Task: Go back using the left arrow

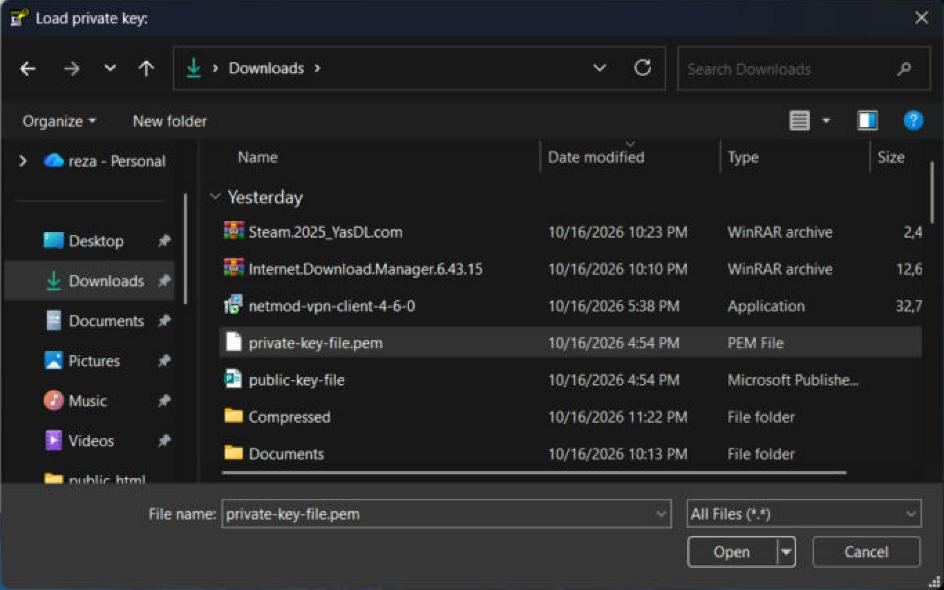Action: (x=28, y=69)
